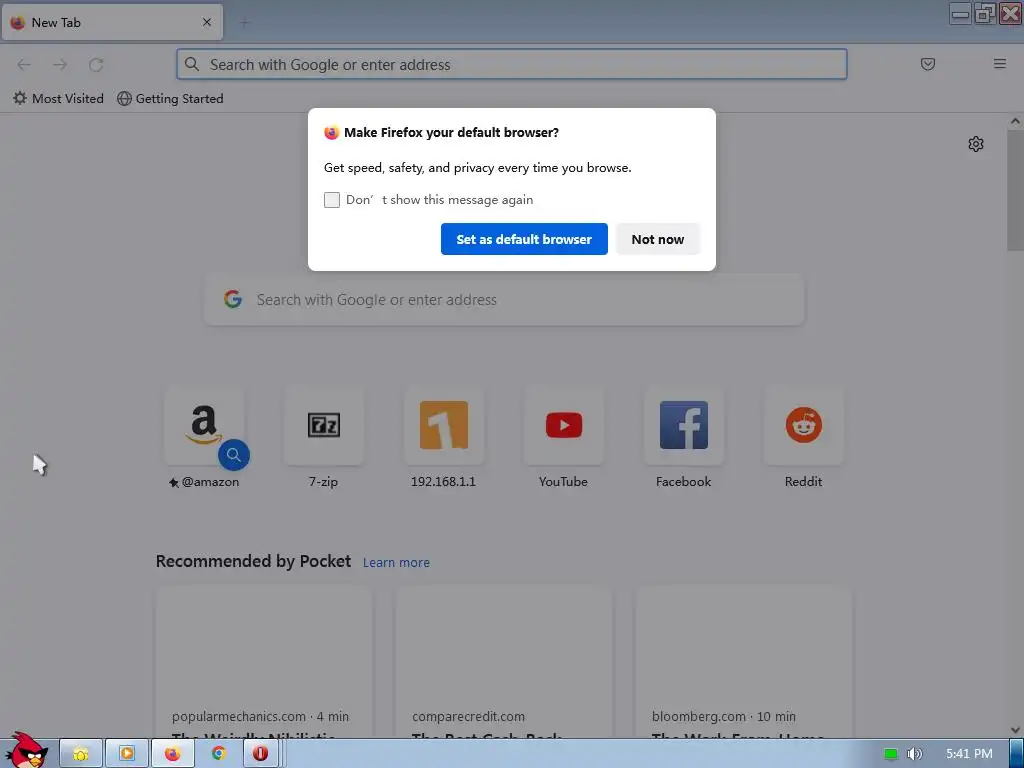Click the vertical scrollbar thumb
The width and height of the screenshot is (1024, 768).
click(x=1015, y=189)
